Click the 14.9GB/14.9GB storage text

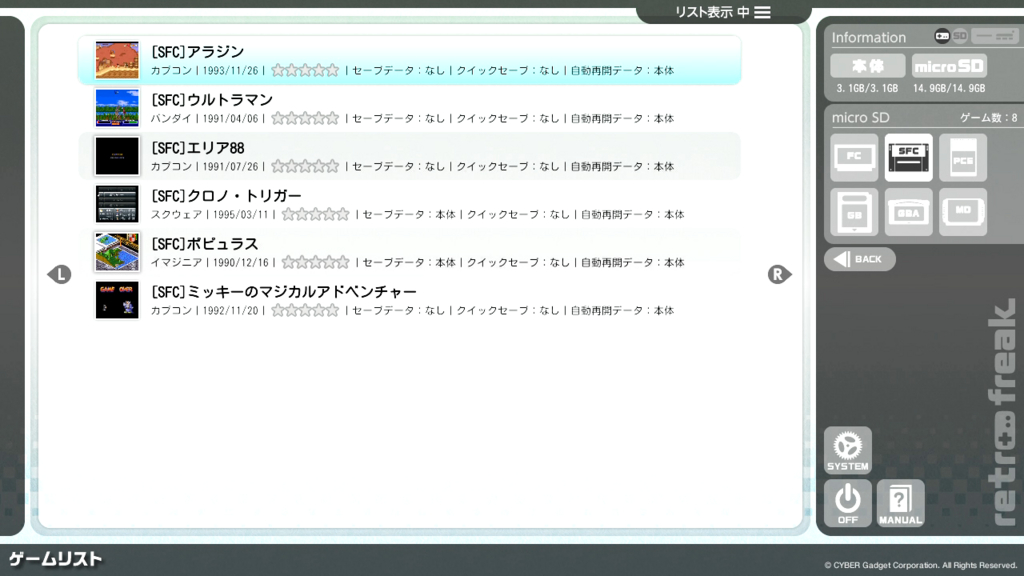tap(949, 88)
